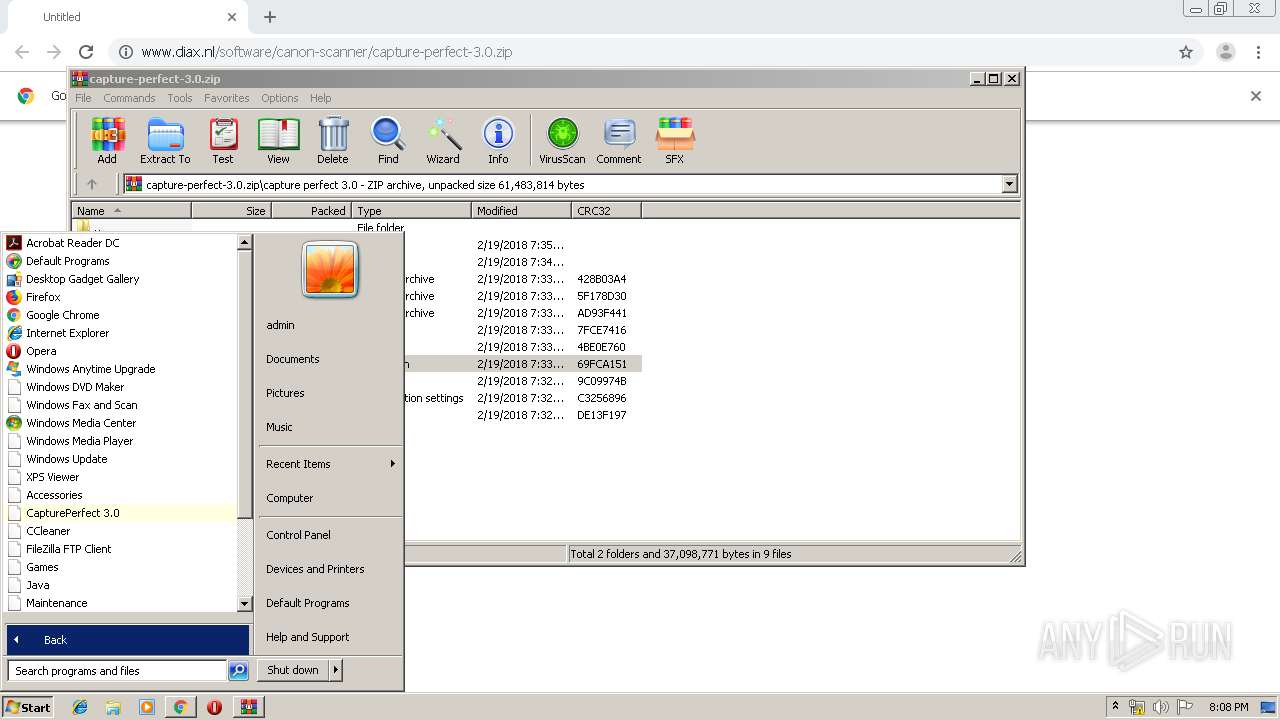
Task: Expand Recent Items submenu arrow
Action: (392, 464)
